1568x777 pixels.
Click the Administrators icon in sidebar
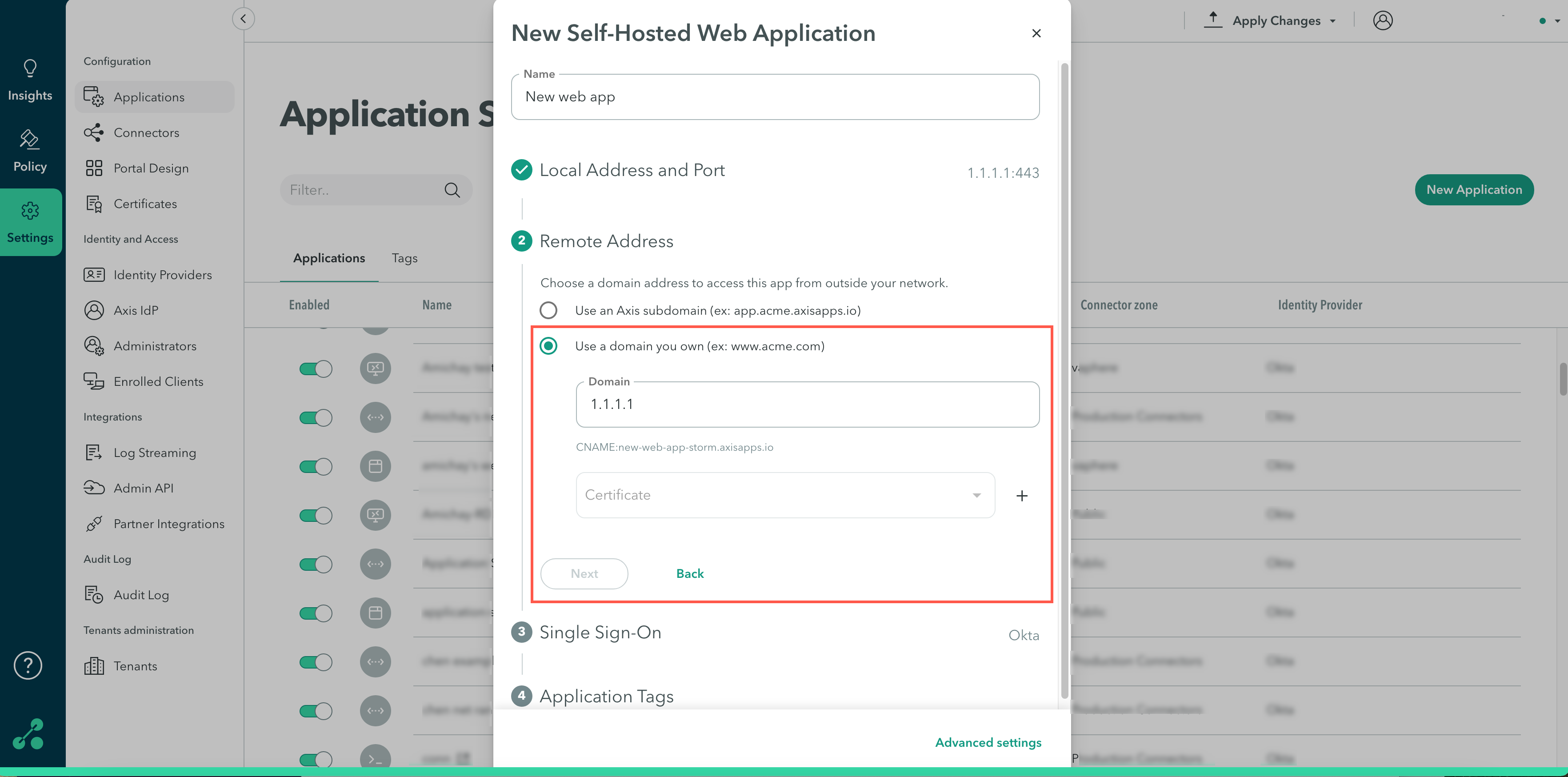click(x=94, y=346)
